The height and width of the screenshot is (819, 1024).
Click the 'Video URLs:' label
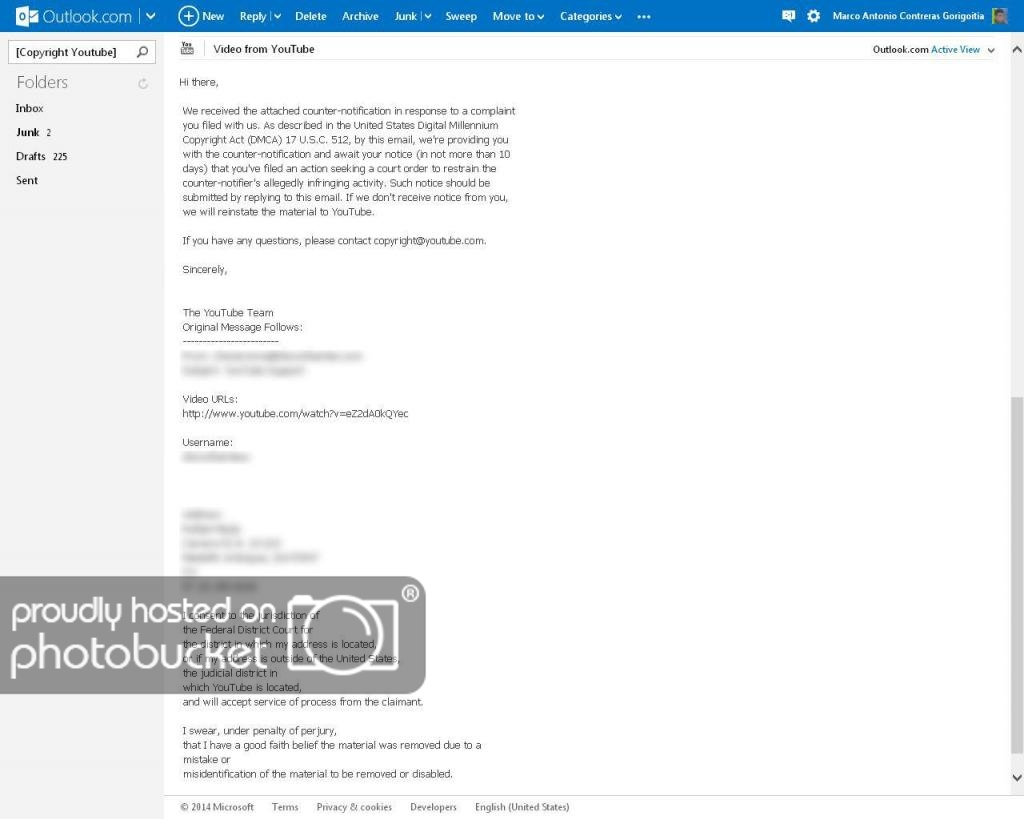(210, 399)
